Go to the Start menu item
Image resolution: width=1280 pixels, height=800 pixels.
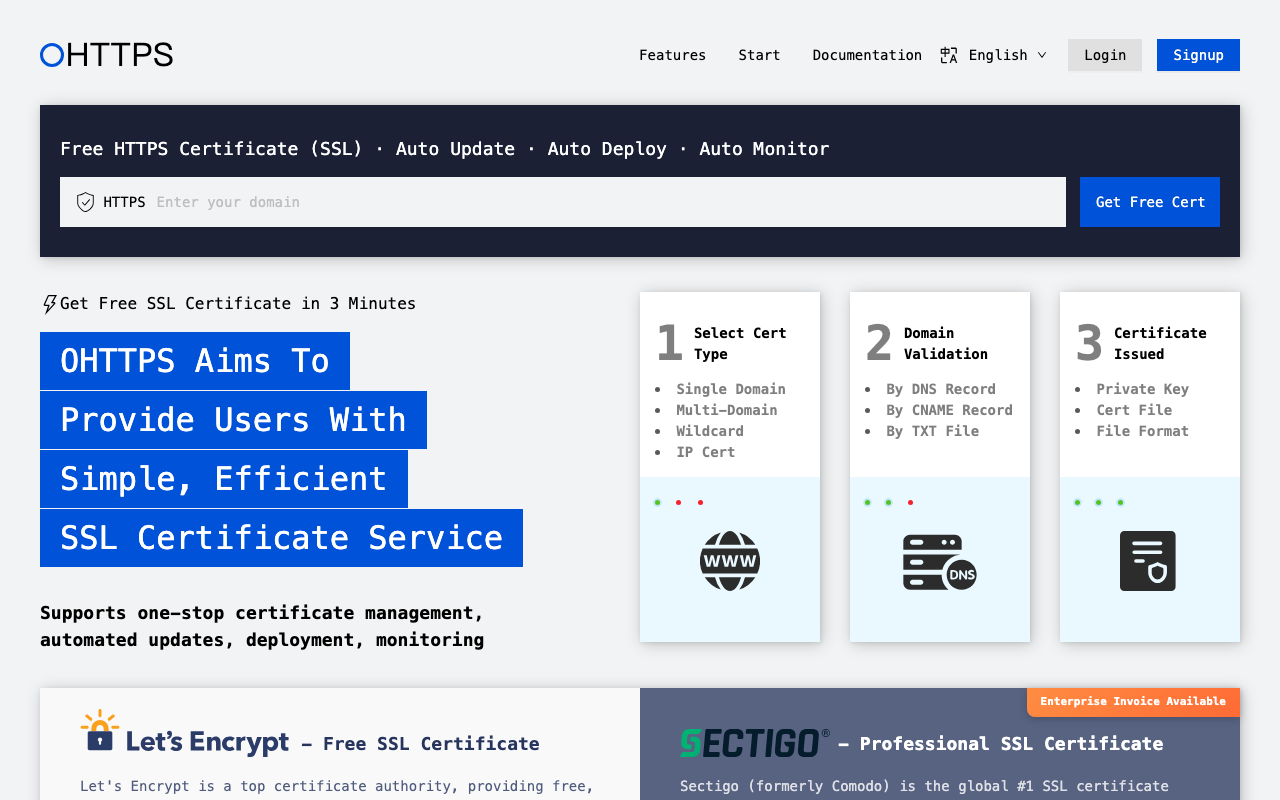[x=760, y=55]
